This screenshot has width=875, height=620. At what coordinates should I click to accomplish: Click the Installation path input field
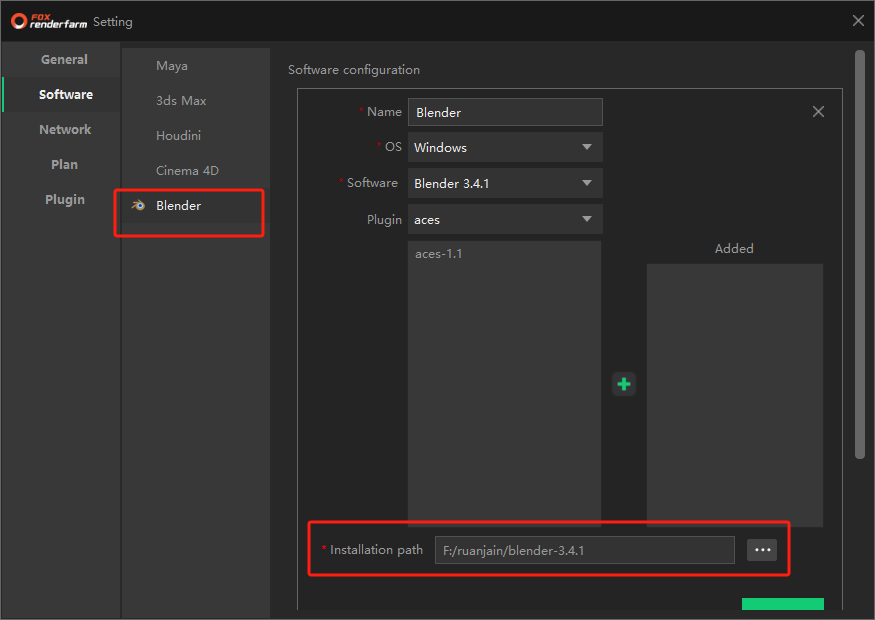click(584, 550)
